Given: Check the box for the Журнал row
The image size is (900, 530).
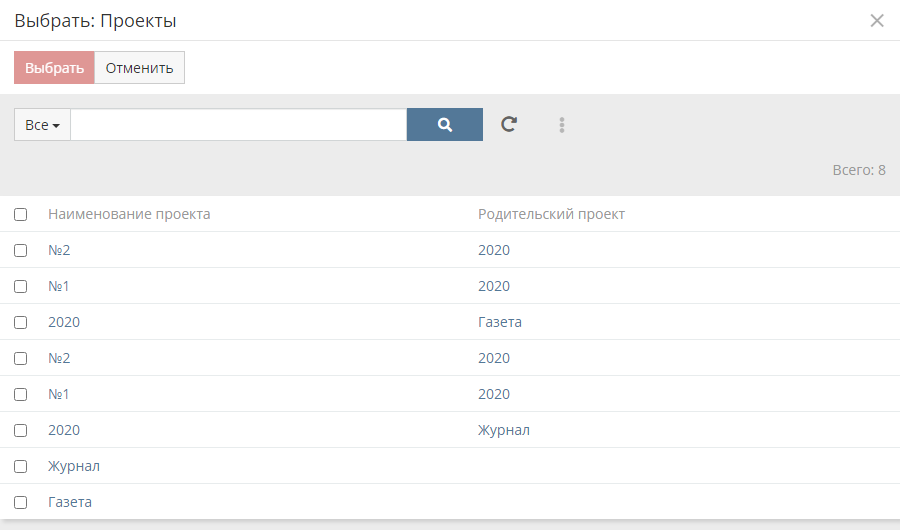Looking at the screenshot, I should pyautogui.click(x=20, y=466).
